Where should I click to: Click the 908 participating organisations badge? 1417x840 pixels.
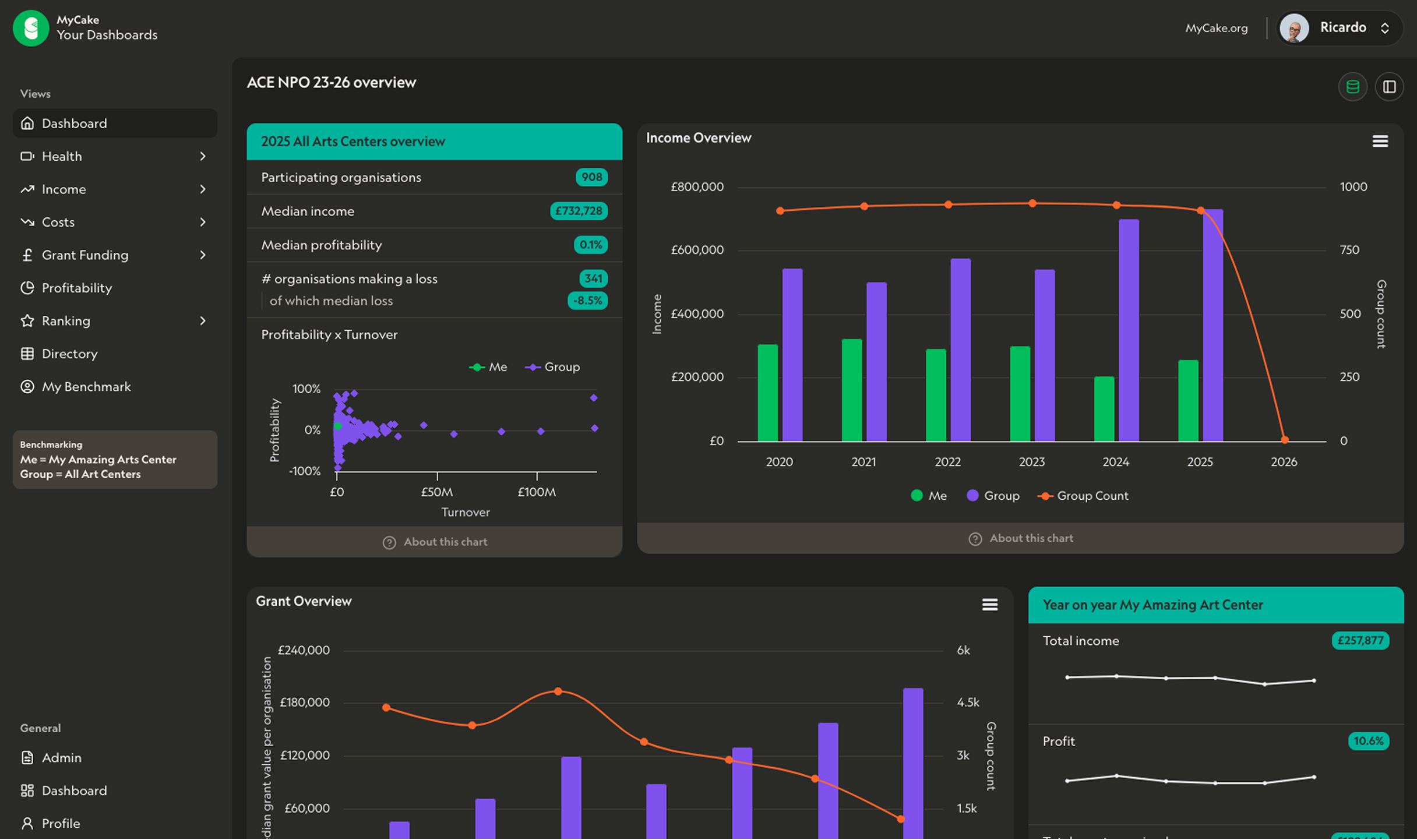coord(591,177)
